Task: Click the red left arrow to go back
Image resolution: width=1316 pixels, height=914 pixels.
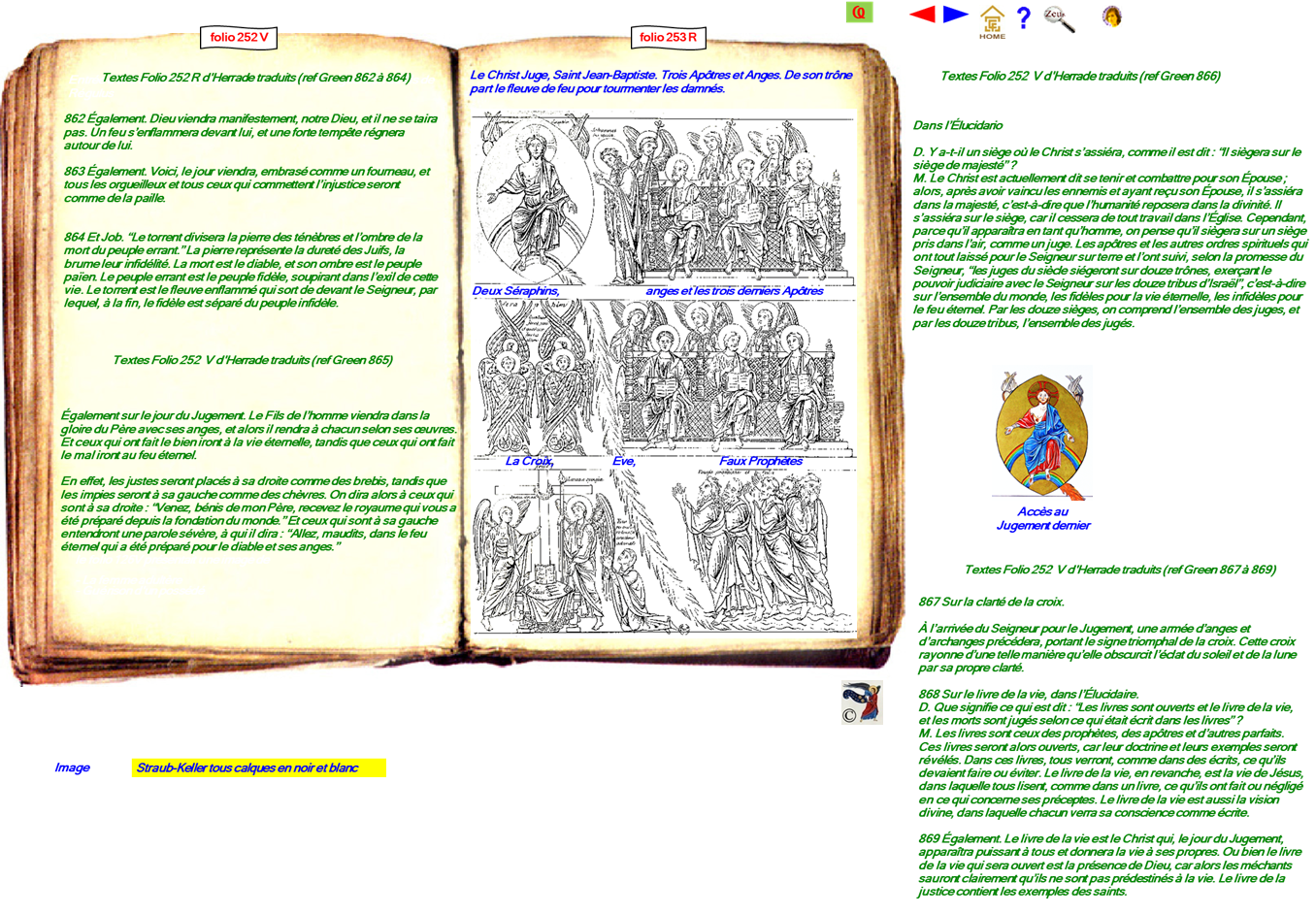Action: [x=922, y=14]
